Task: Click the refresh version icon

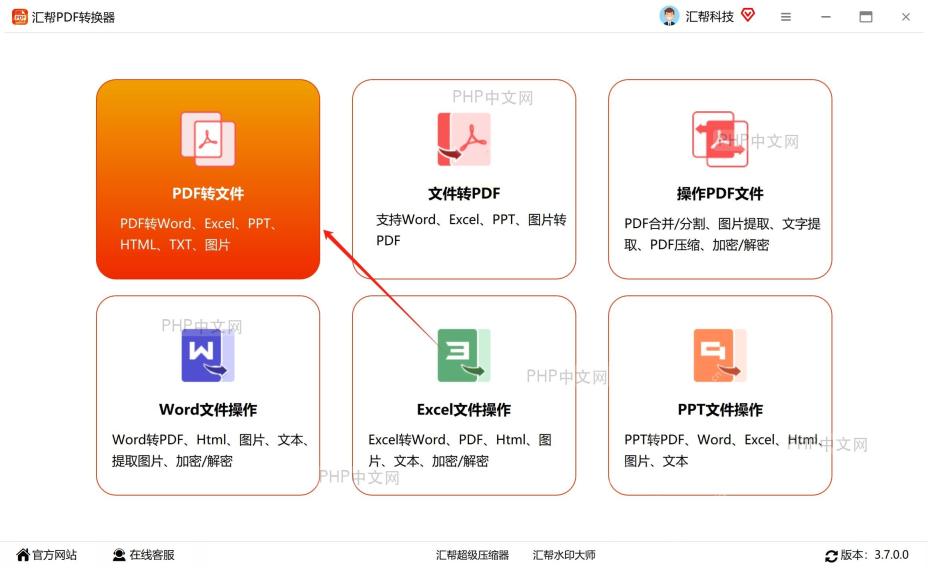Action: [831, 556]
